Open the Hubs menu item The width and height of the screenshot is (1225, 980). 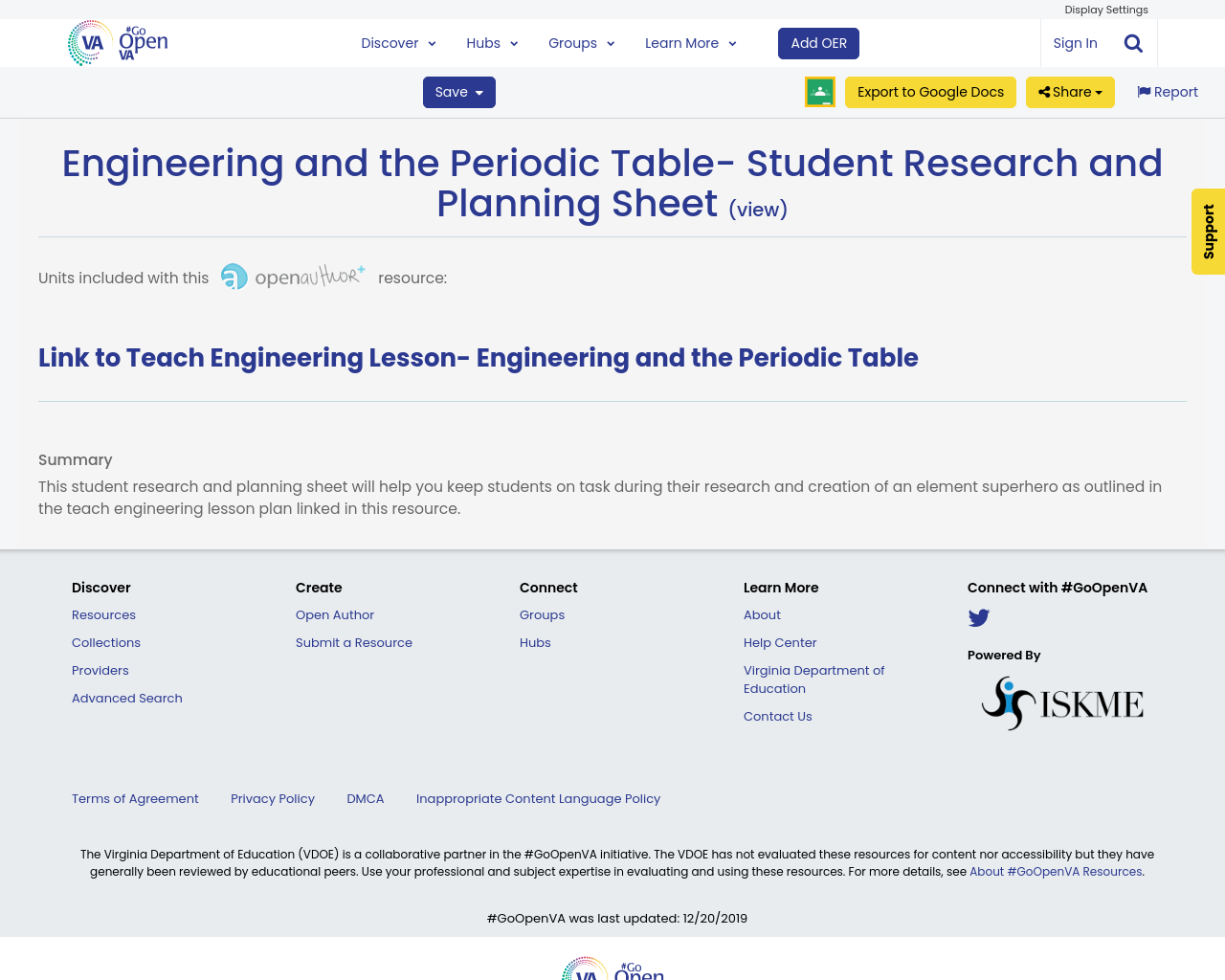(491, 42)
